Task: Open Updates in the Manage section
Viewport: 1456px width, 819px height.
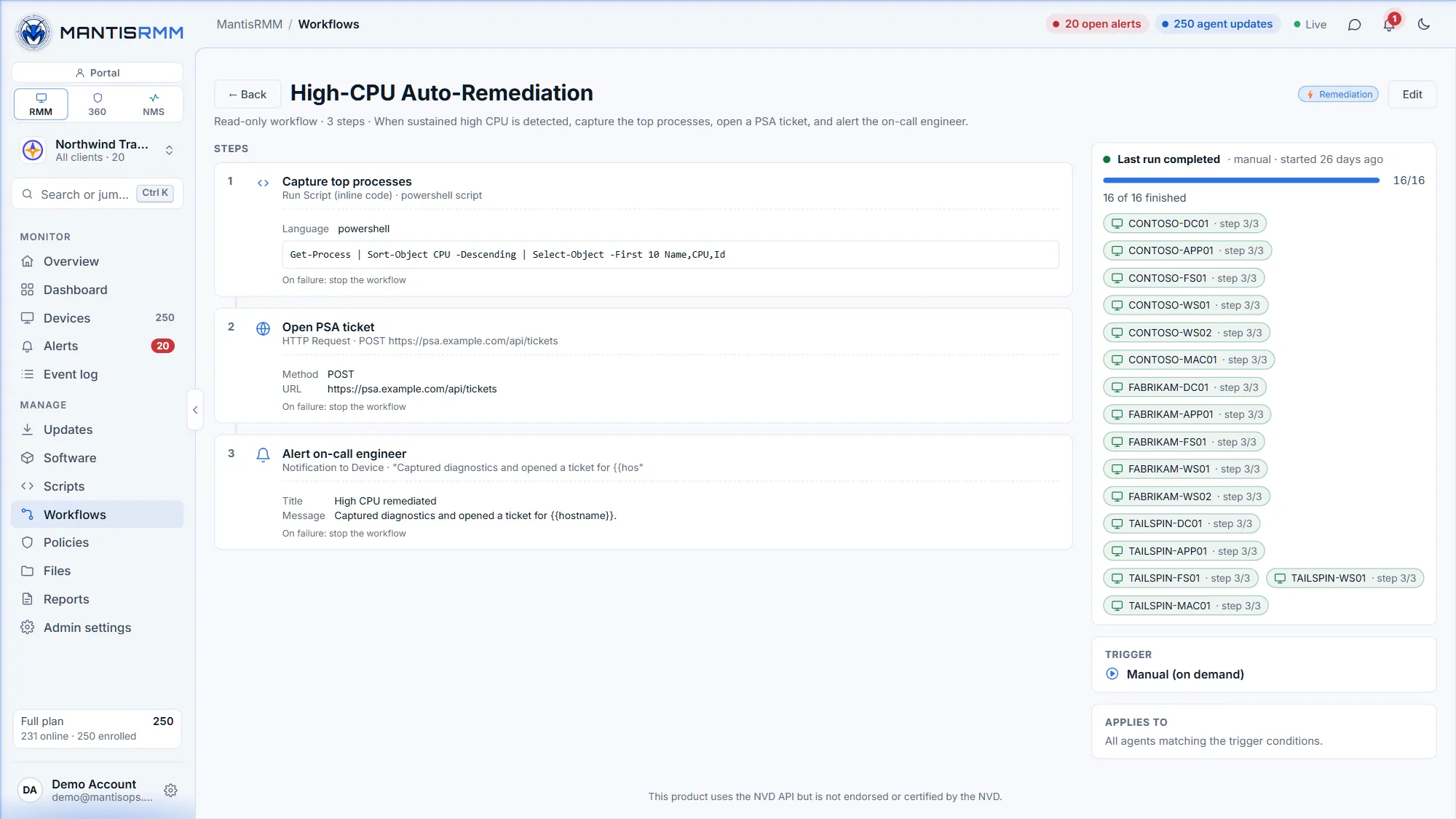Action: coord(98,430)
